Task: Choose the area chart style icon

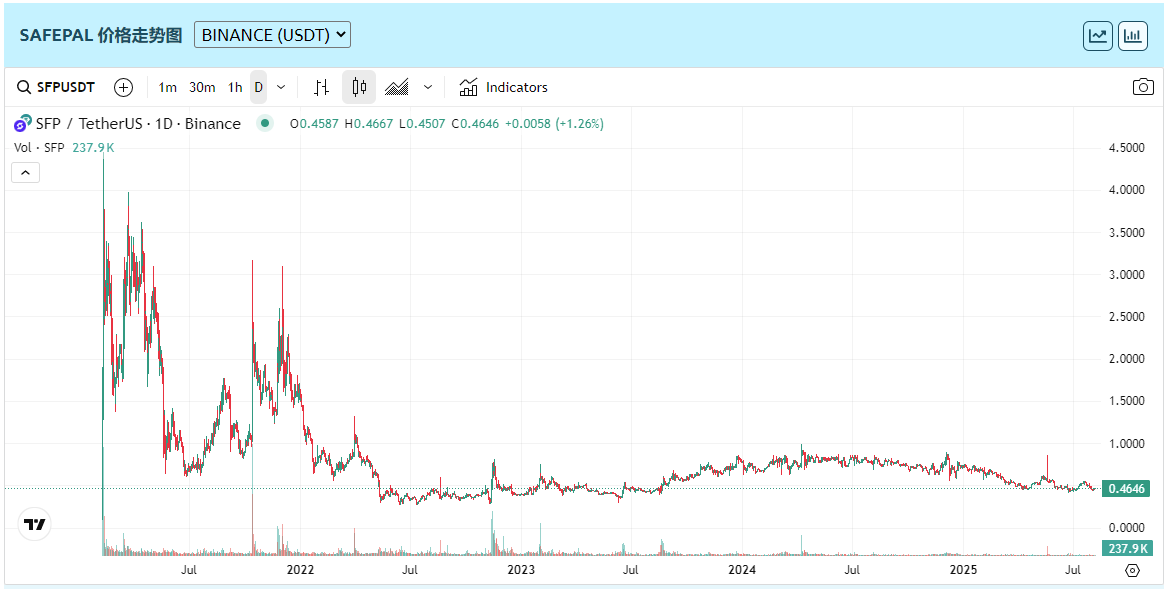Action: (x=397, y=87)
